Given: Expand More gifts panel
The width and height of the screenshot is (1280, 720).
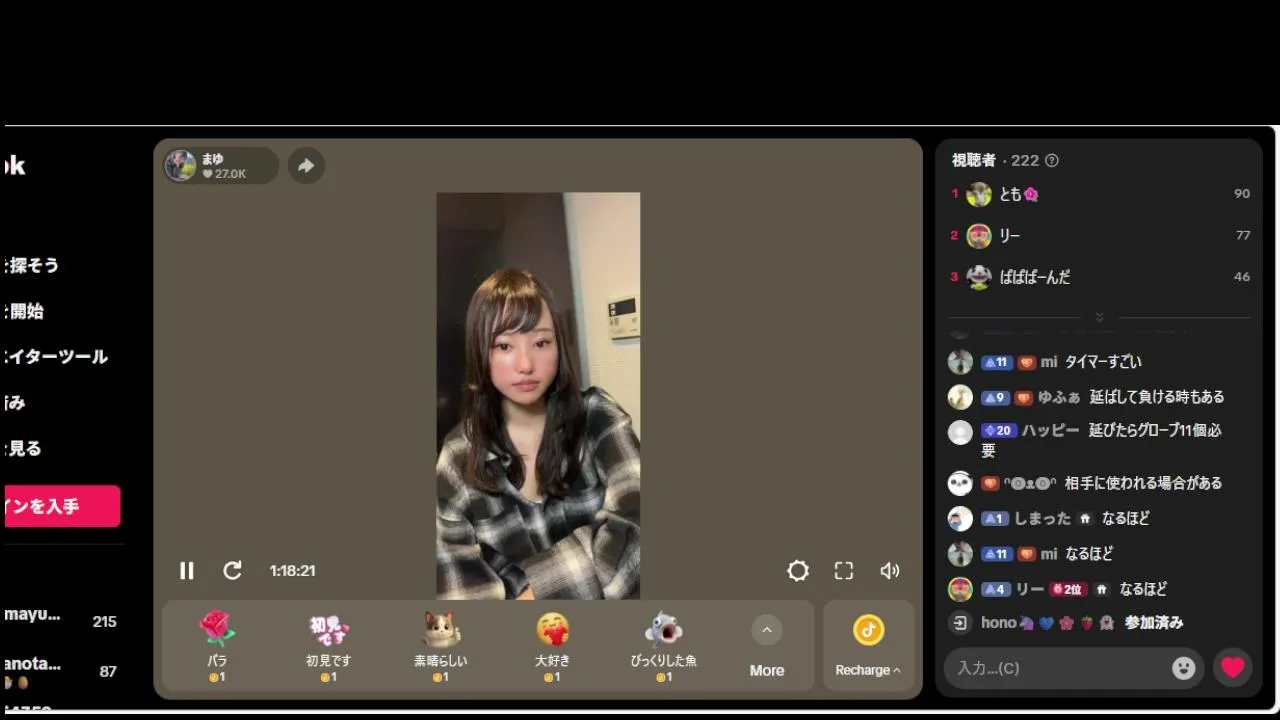Looking at the screenshot, I should pos(767,646).
